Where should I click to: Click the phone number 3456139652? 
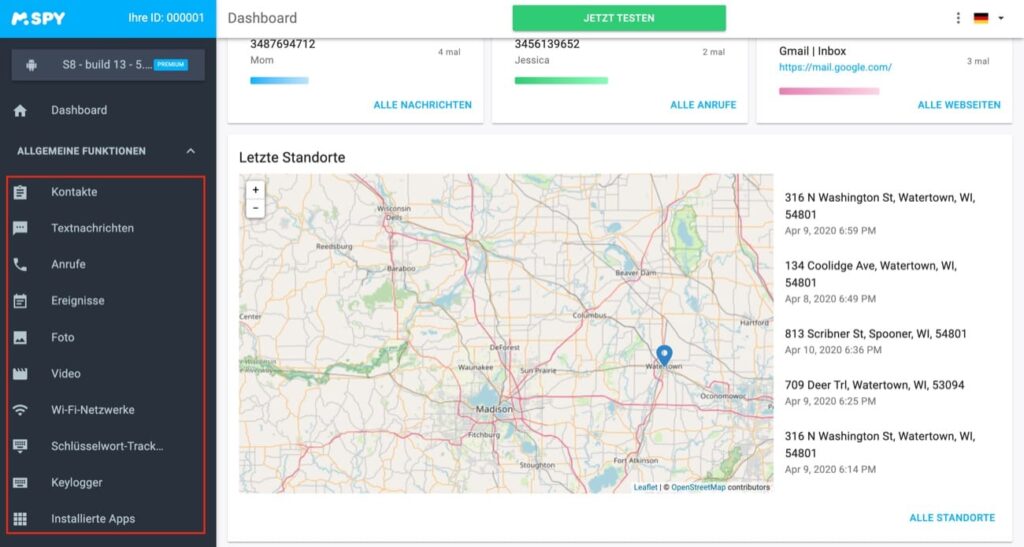pos(547,44)
